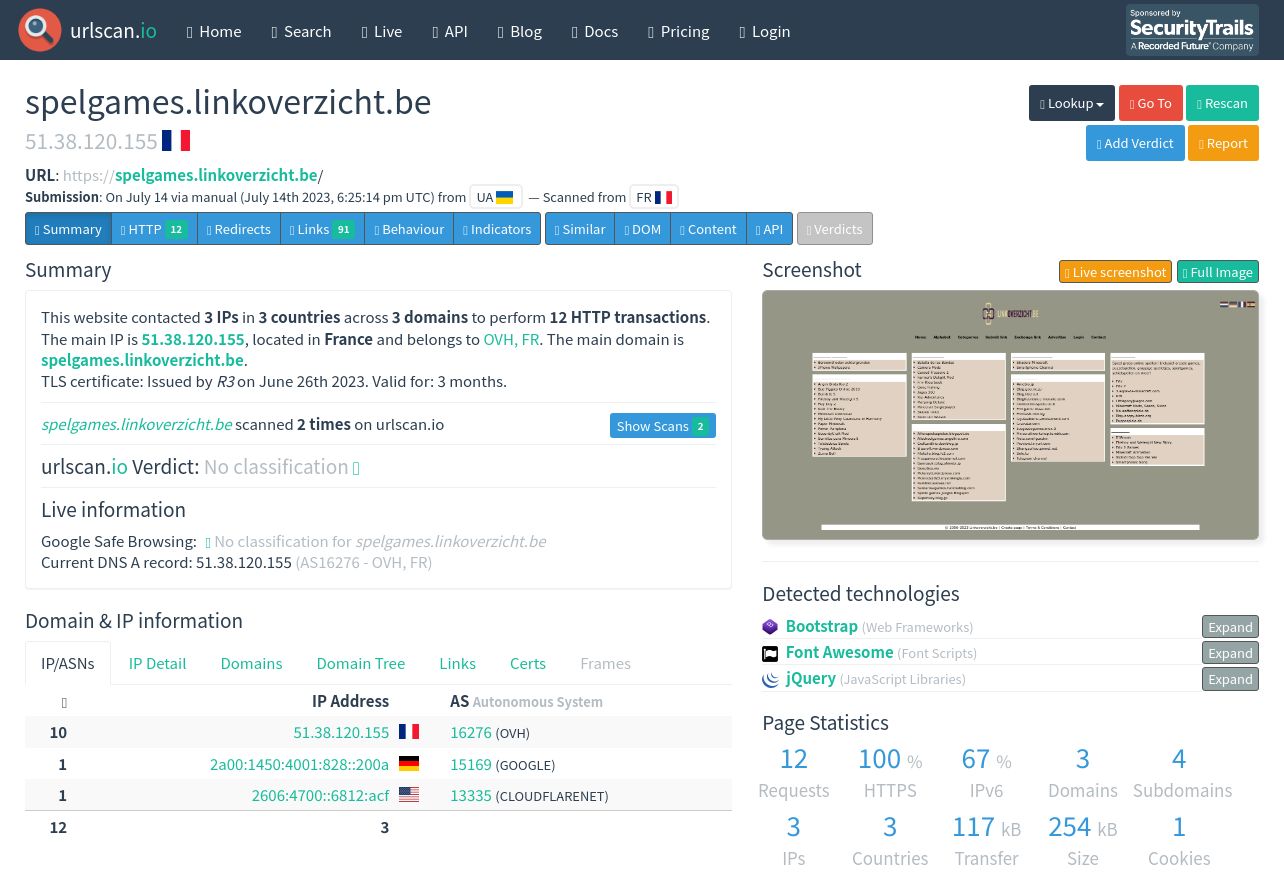
Task: Click the SecurityTrails sponsor banner
Action: click(x=1192, y=30)
